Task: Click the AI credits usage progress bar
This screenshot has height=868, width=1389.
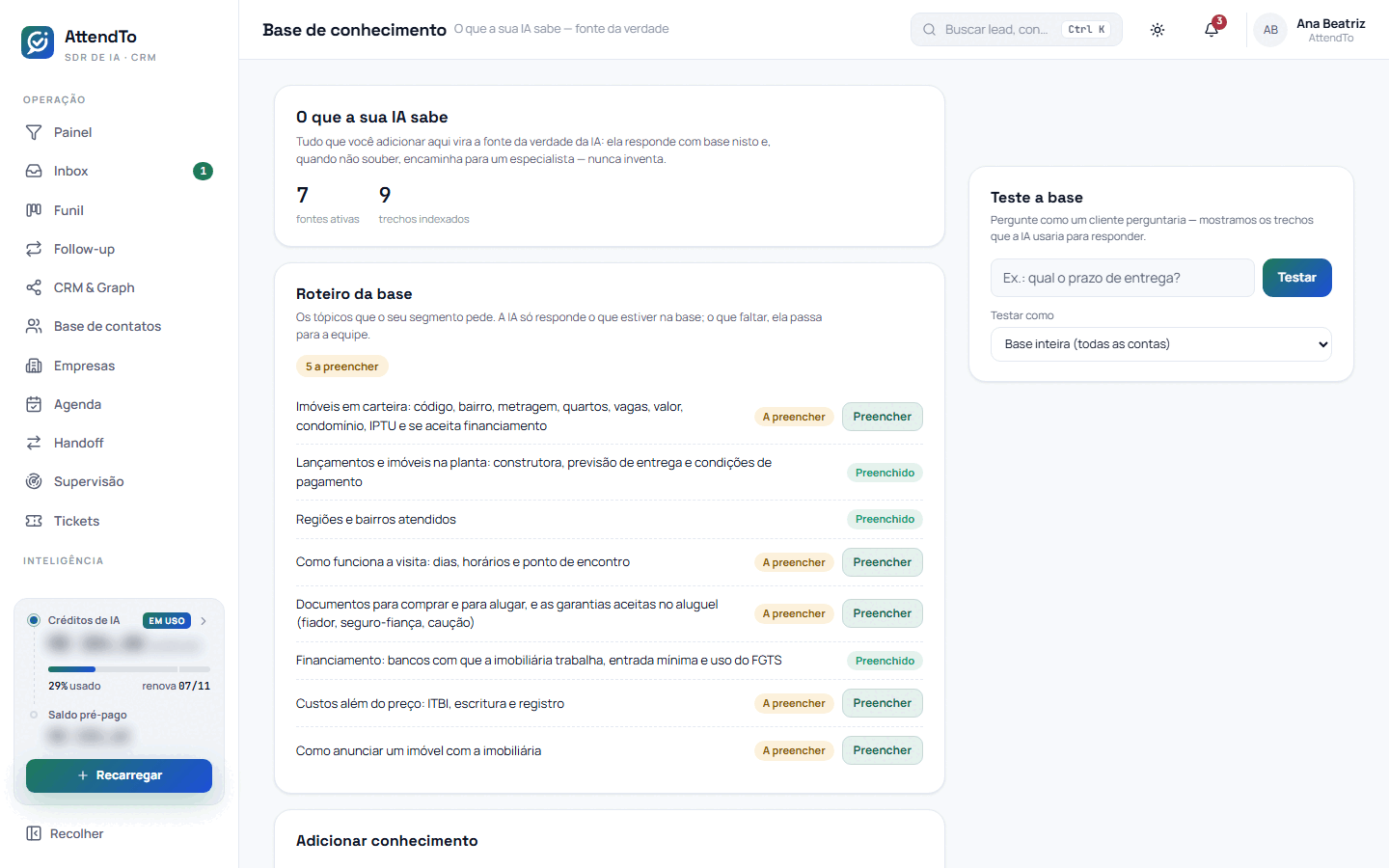Action: click(129, 668)
